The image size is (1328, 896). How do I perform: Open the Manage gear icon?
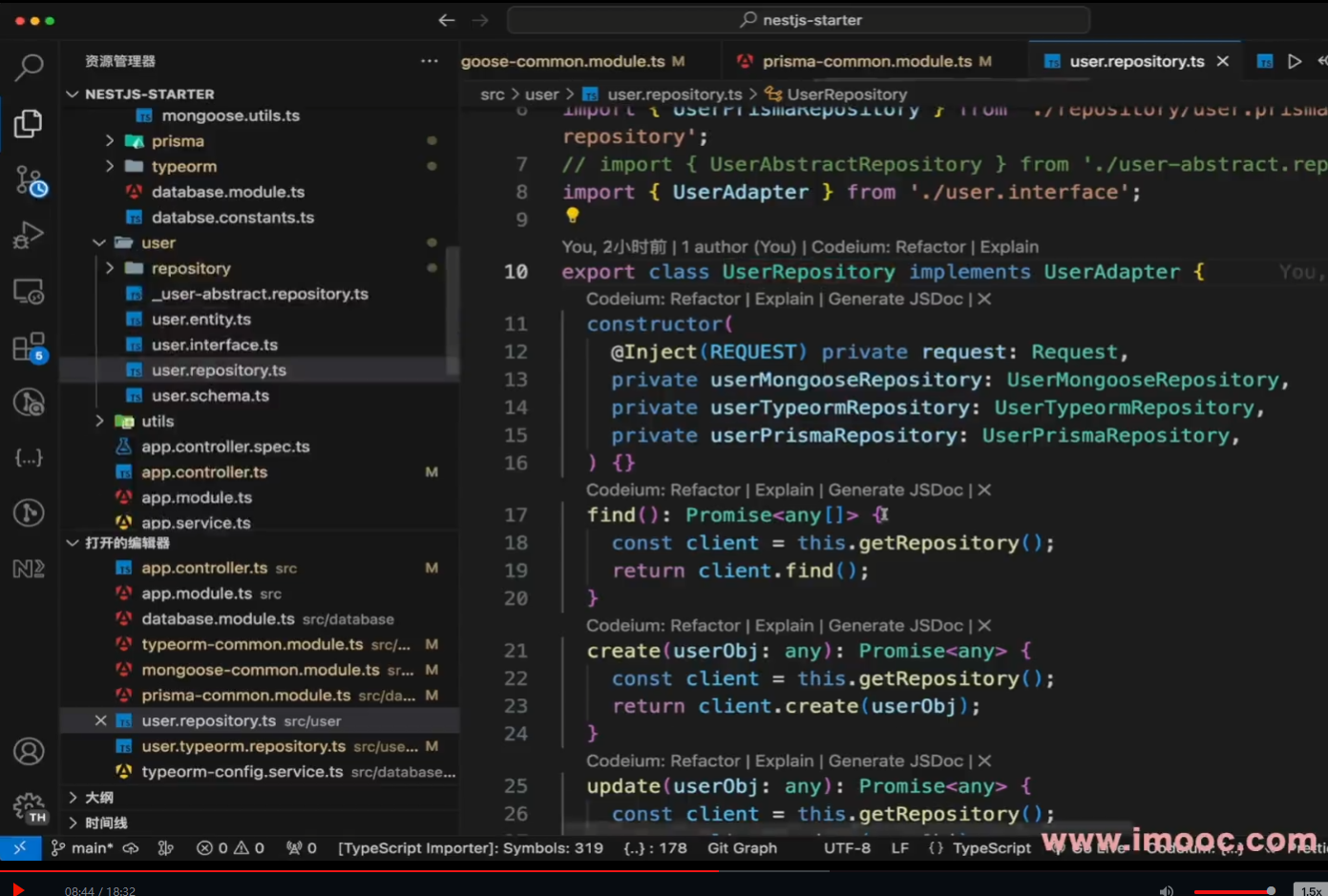click(30, 807)
